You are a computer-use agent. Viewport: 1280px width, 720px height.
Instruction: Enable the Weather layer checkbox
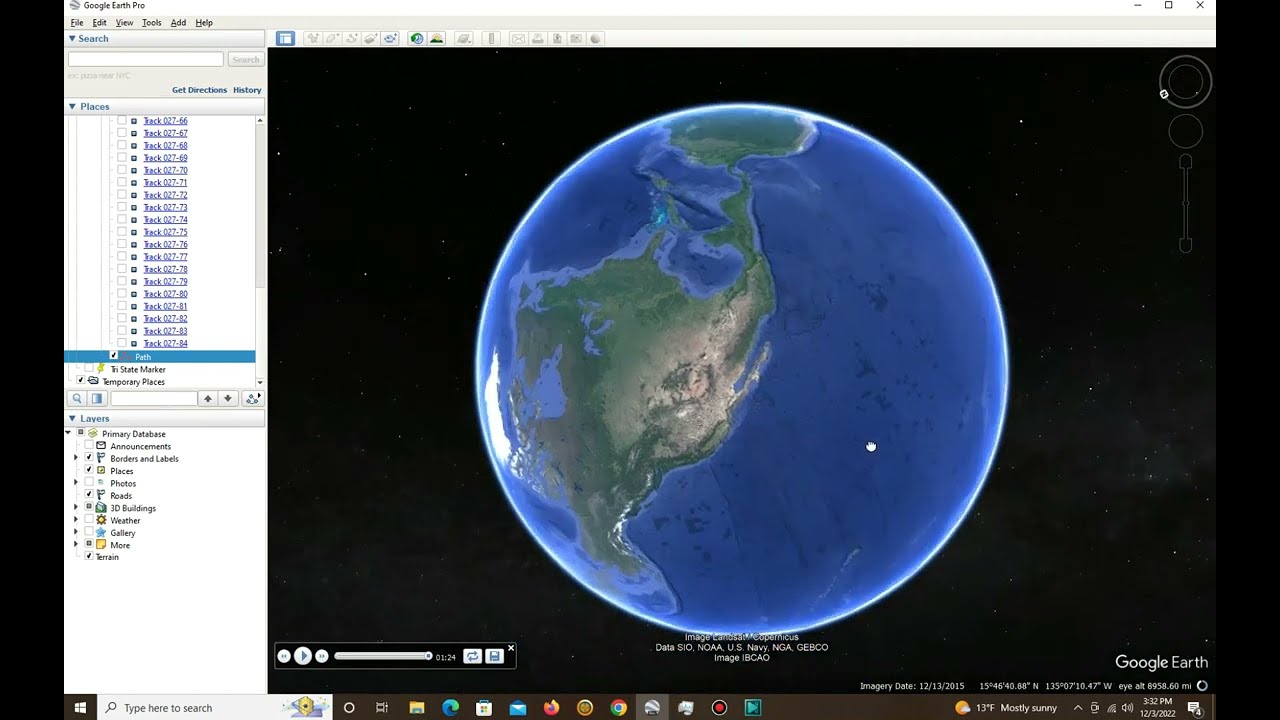(89, 520)
